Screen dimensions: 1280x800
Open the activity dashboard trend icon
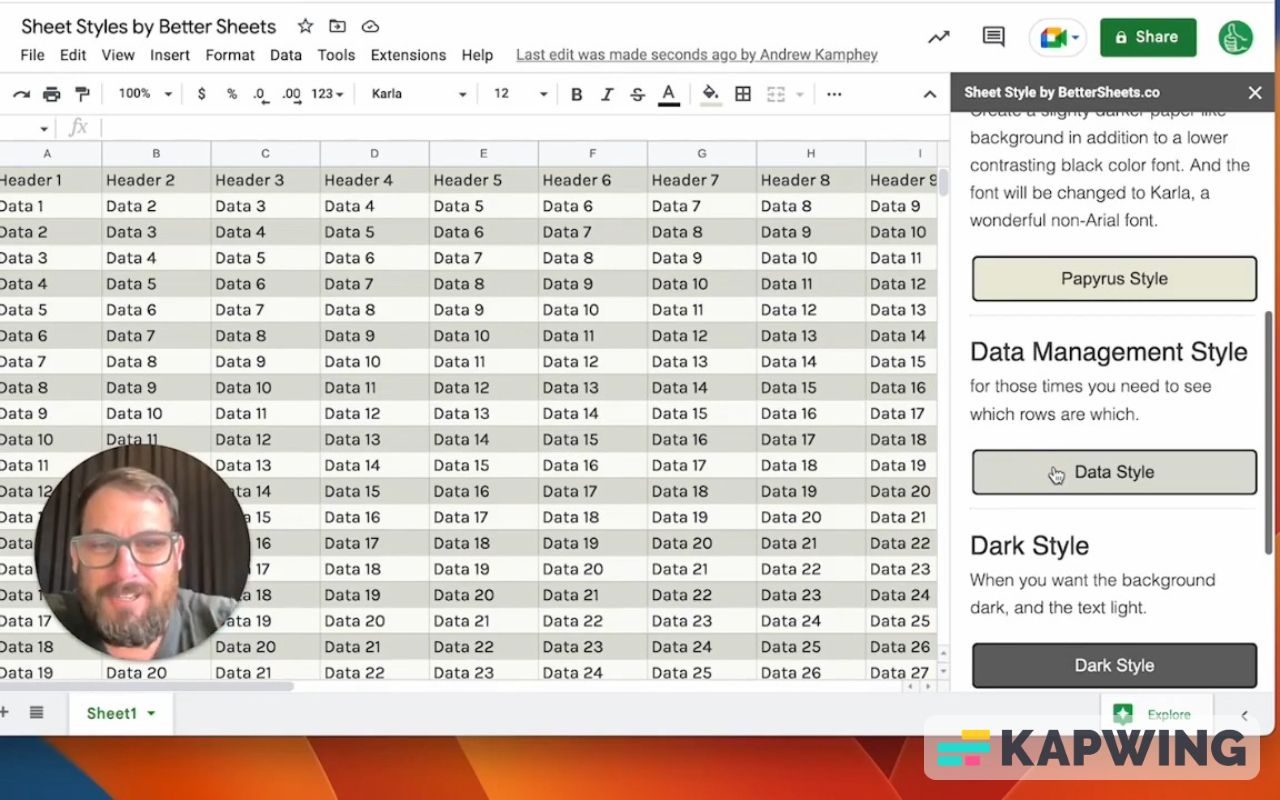(938, 37)
